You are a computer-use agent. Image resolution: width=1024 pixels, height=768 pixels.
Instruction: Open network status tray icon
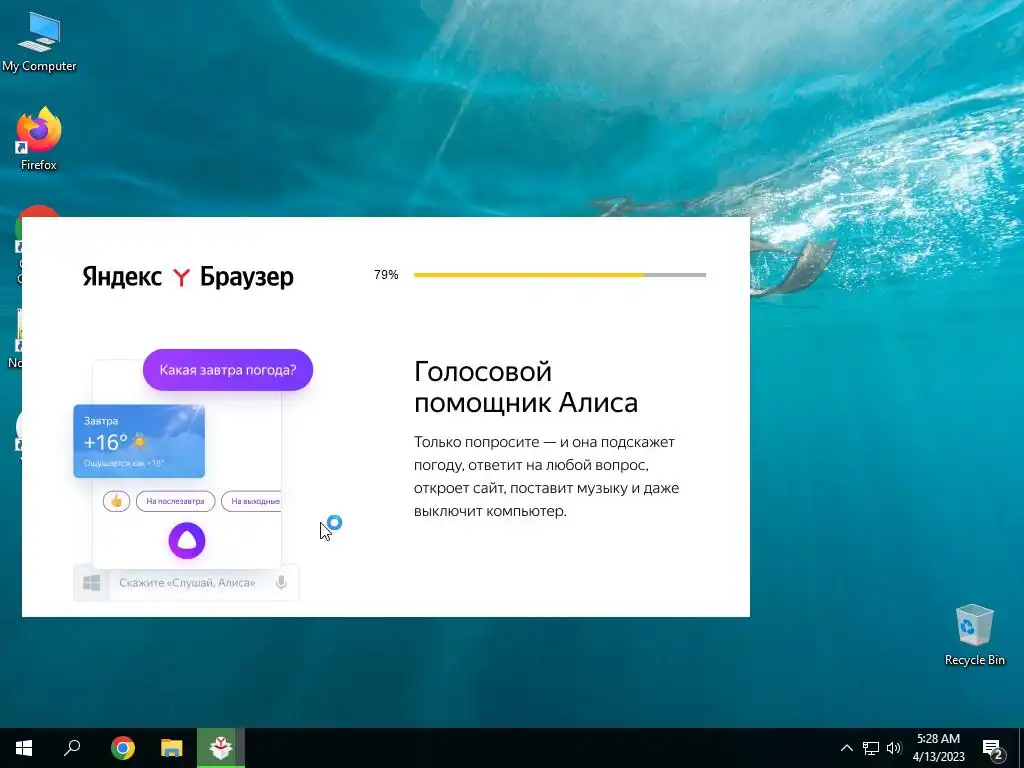(x=871, y=748)
